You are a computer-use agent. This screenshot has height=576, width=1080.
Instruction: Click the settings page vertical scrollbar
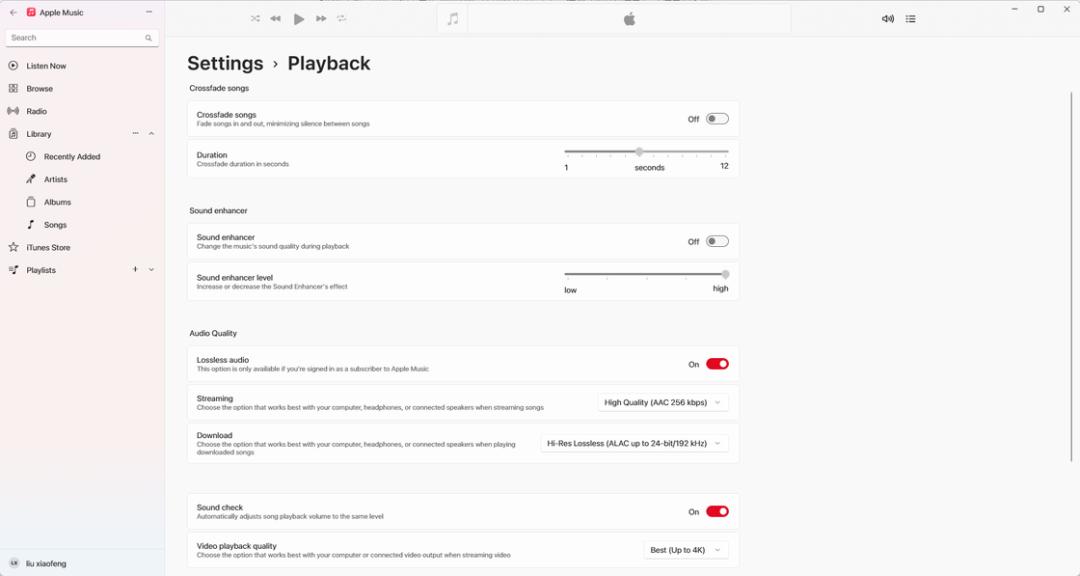coord(1071,276)
